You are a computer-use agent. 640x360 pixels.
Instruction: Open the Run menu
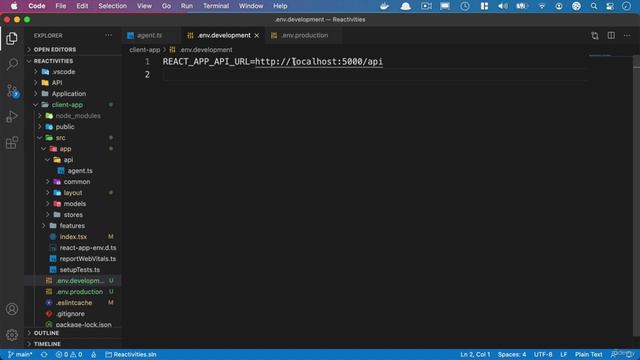187,6
